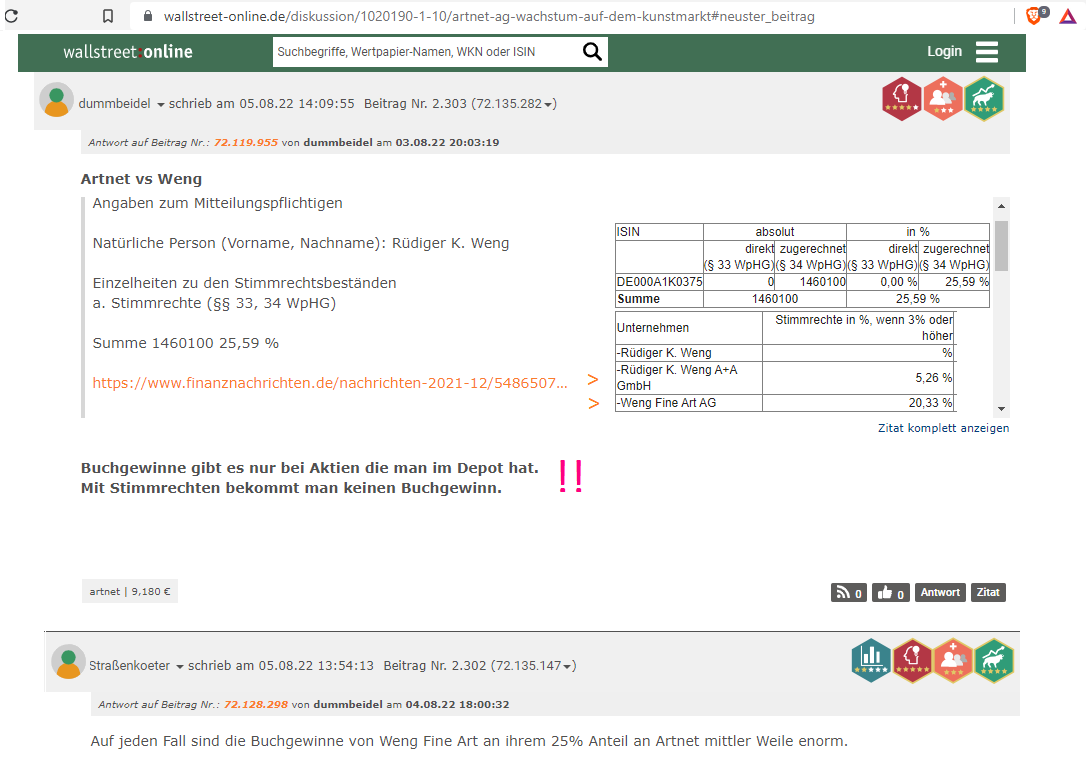This screenshot has height=768, width=1086.
Task: Click the Summe table row label
Action: point(639,299)
